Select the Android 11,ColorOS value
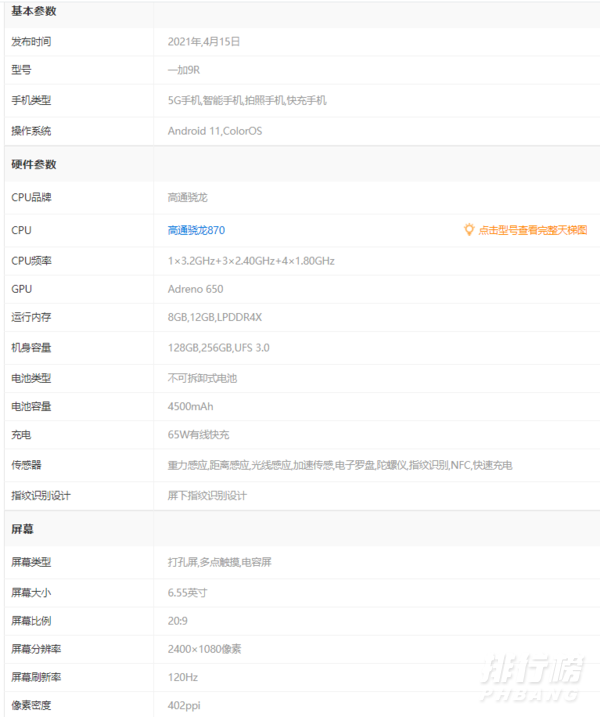This screenshot has width=600, height=717. [215, 131]
